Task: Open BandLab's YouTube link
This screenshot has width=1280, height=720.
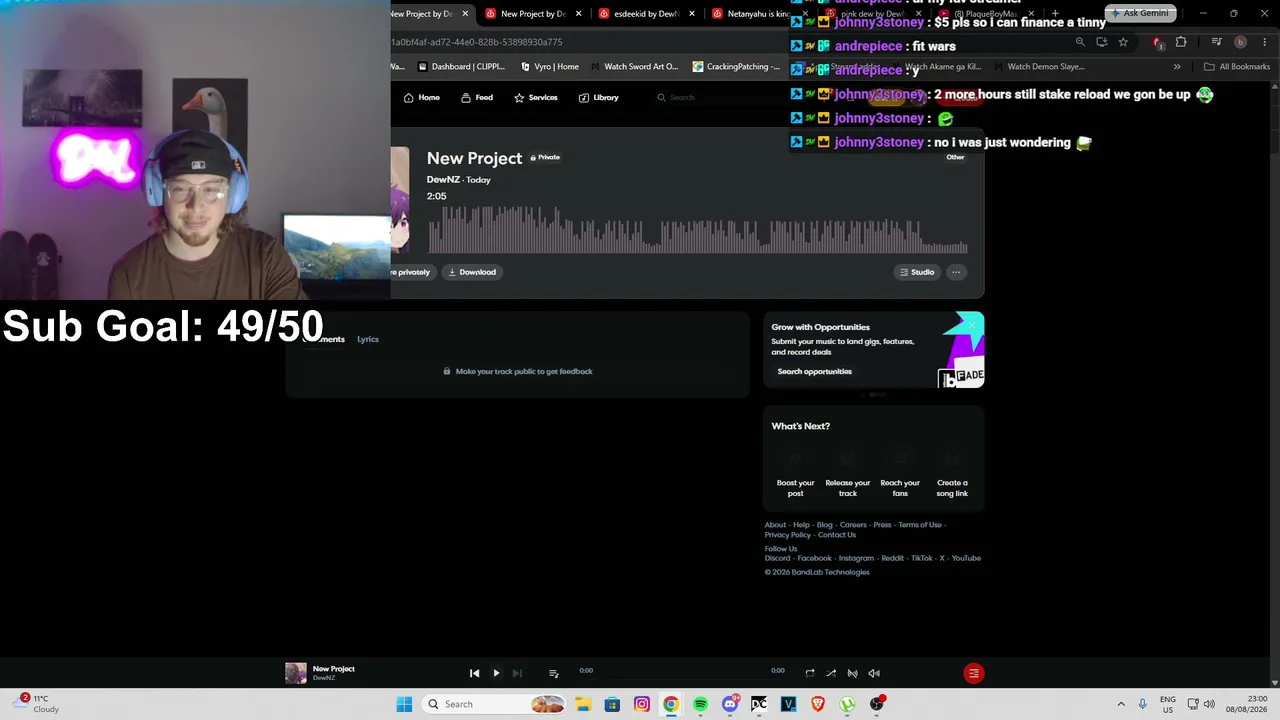Action: [x=966, y=558]
